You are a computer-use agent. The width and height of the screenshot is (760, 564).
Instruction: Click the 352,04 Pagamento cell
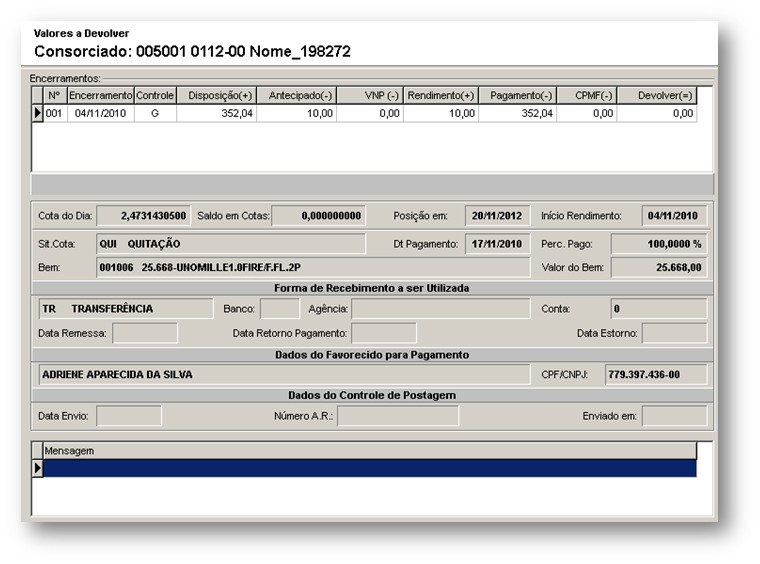pos(518,113)
